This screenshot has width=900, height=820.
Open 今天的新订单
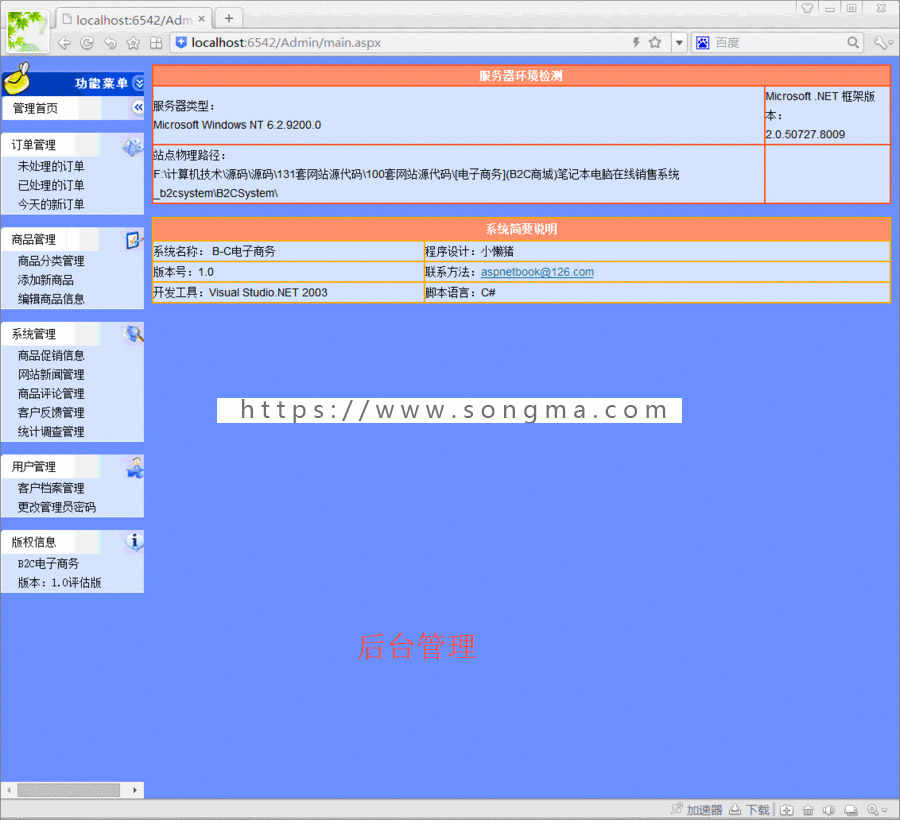51,204
